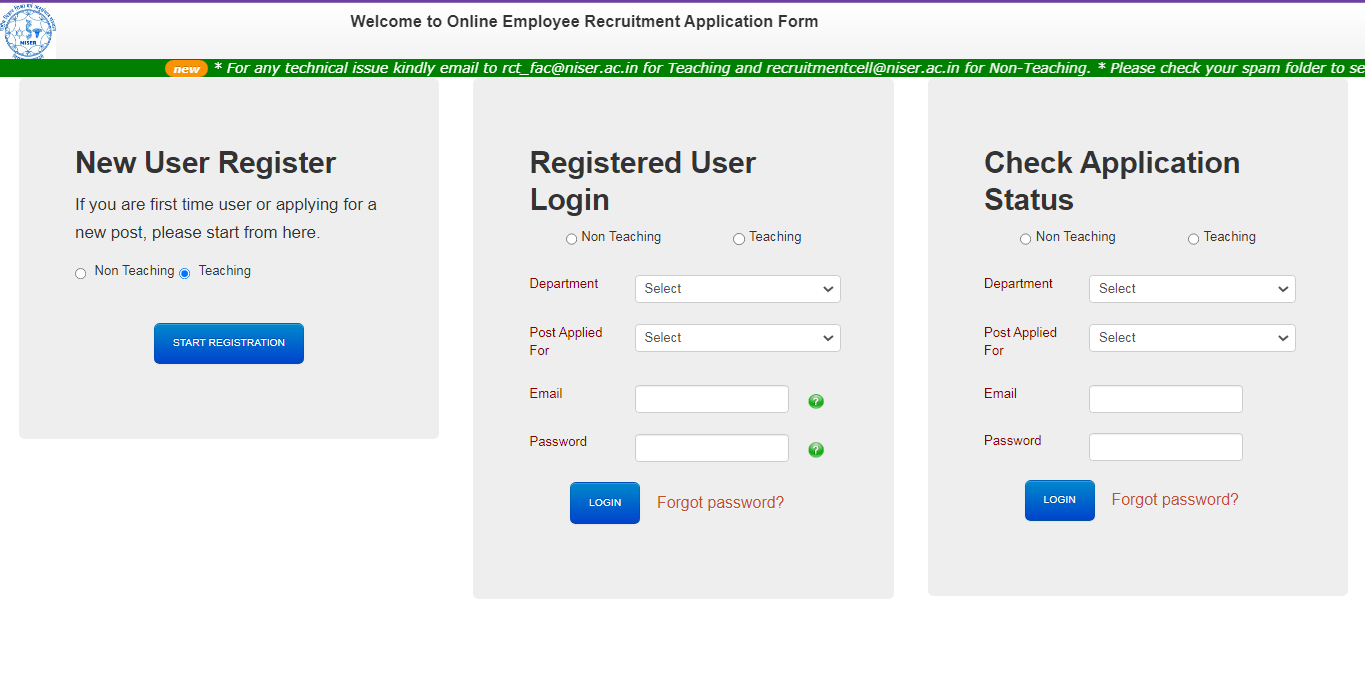Choose Teaching in Registered User Login
The height and width of the screenshot is (679, 1365).
pos(739,239)
